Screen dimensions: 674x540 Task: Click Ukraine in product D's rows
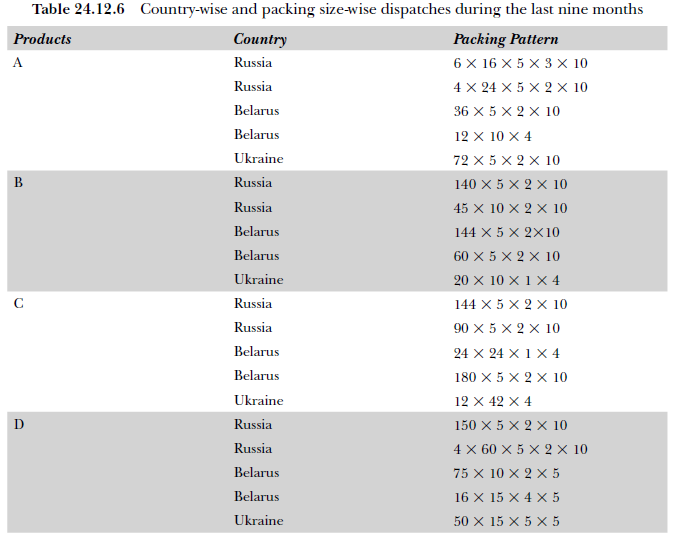click(259, 521)
